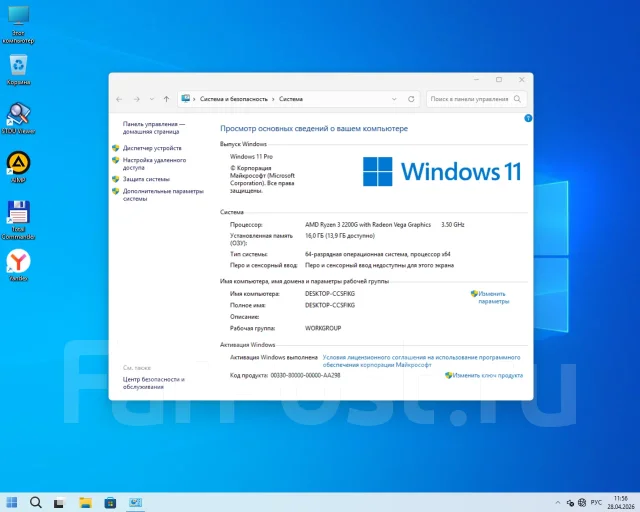Open taskbar Search

coord(36,502)
